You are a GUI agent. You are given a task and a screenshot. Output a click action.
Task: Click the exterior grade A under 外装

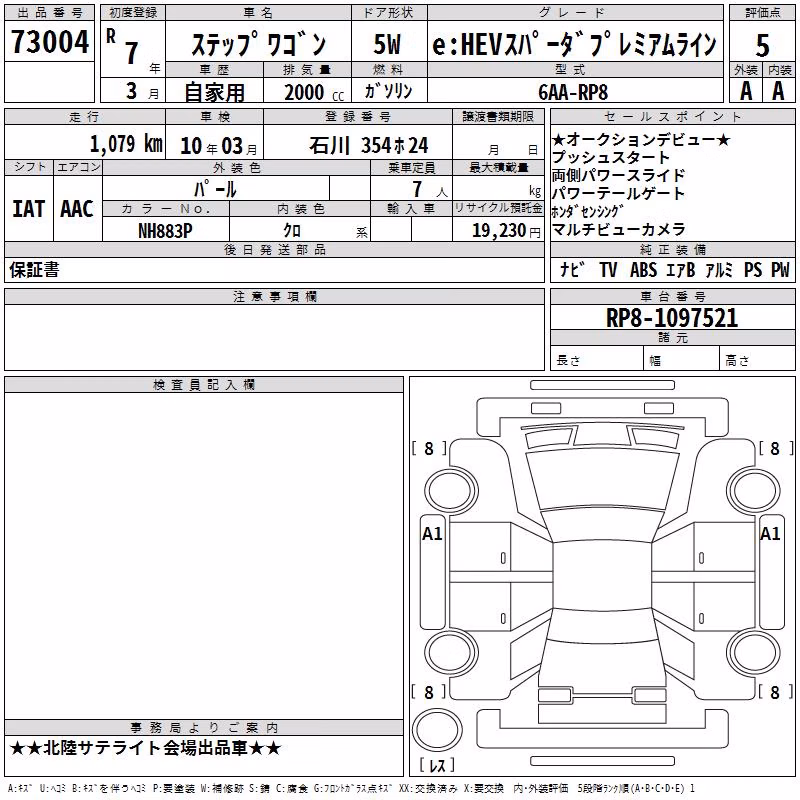tap(746, 91)
